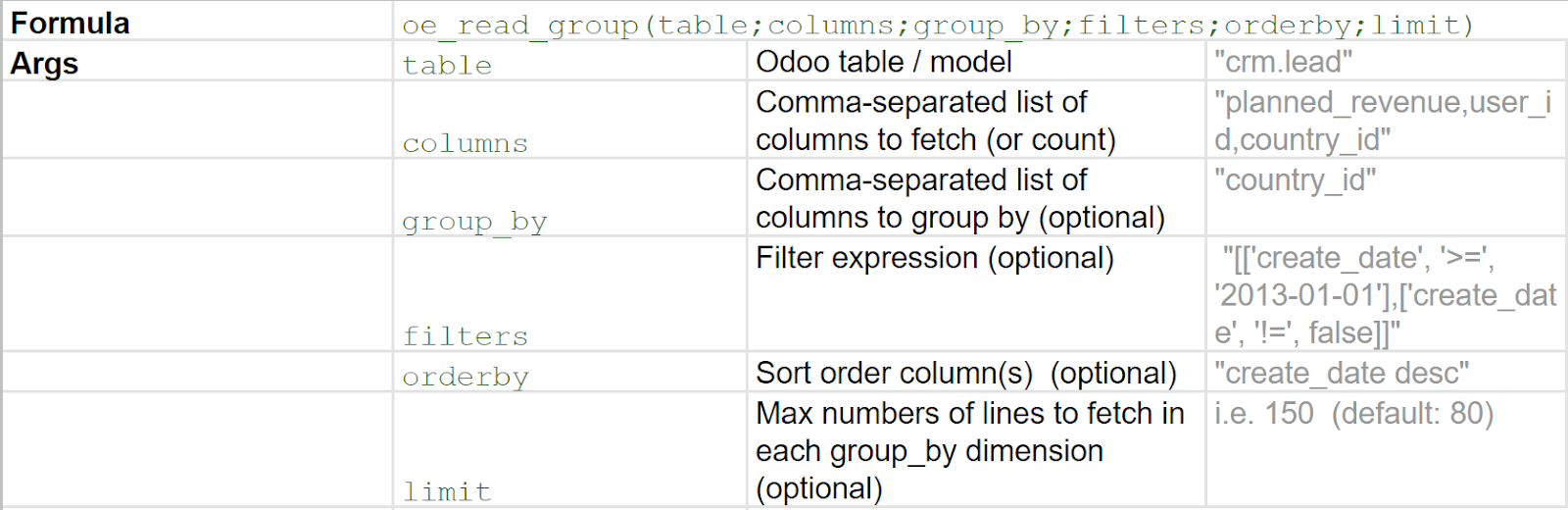This screenshot has height=510, width=1568.
Task: Click the create_date filter example cell
Action: [x=1384, y=295]
